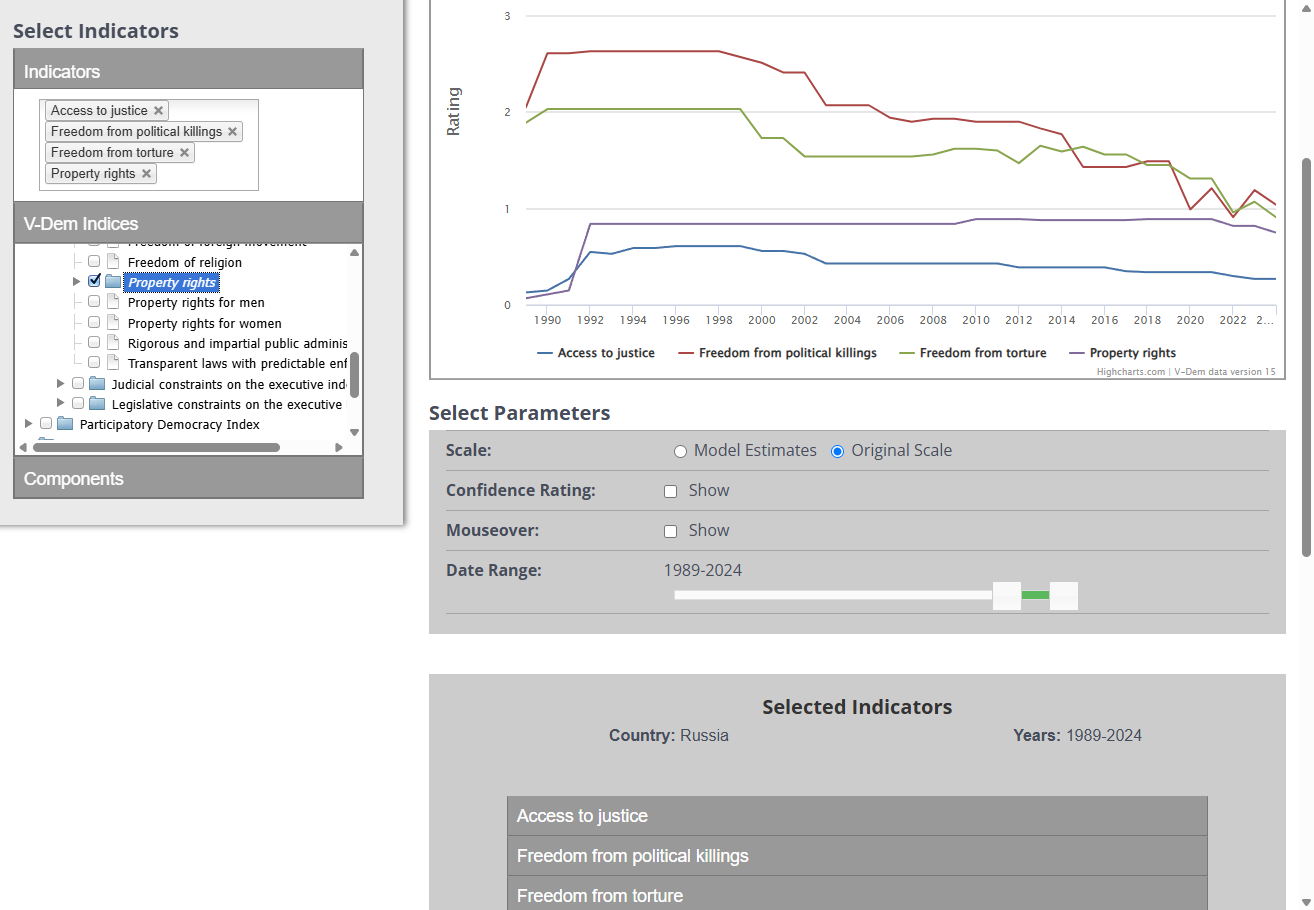Screen dimensions: 1314x910
Task: Expand the Freedom from political killings details row
Action: pyautogui.click(x=857, y=856)
